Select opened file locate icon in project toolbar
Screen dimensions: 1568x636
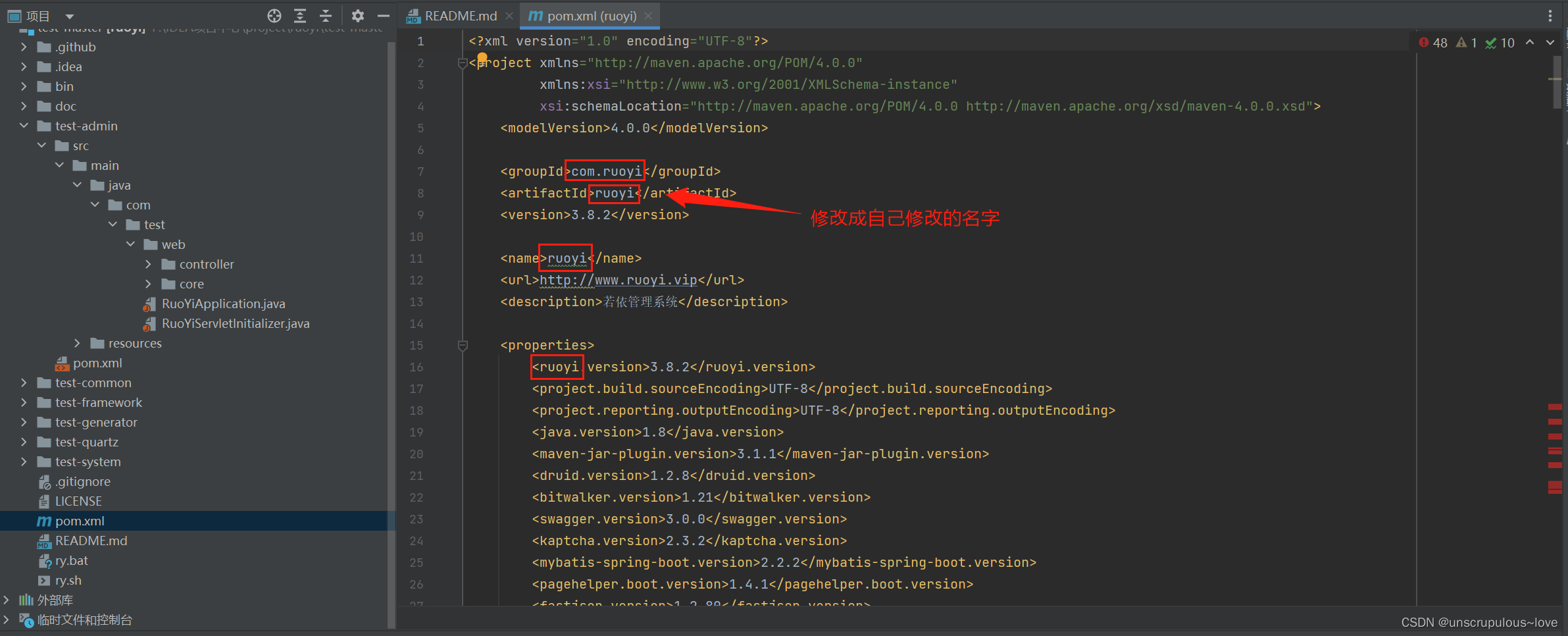[x=274, y=16]
